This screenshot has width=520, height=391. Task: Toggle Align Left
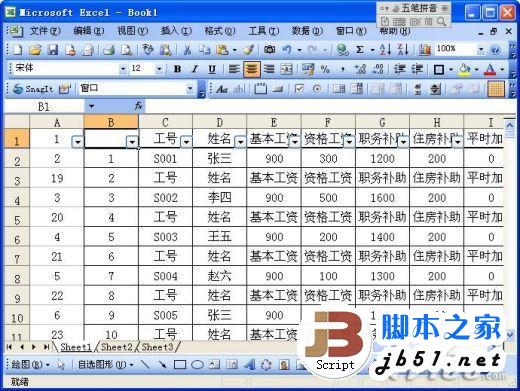pos(234,69)
